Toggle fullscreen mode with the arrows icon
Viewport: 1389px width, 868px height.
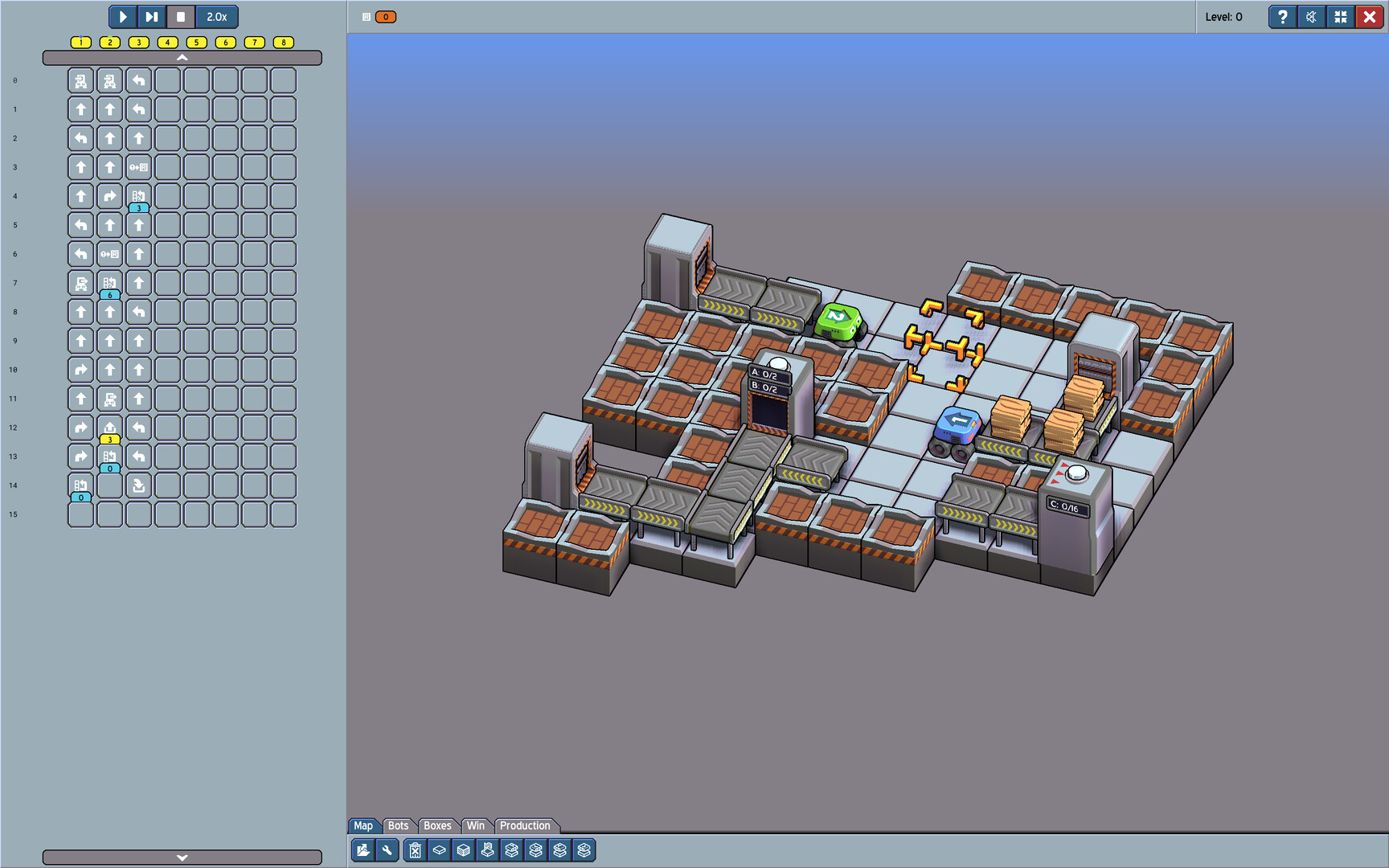point(1340,17)
